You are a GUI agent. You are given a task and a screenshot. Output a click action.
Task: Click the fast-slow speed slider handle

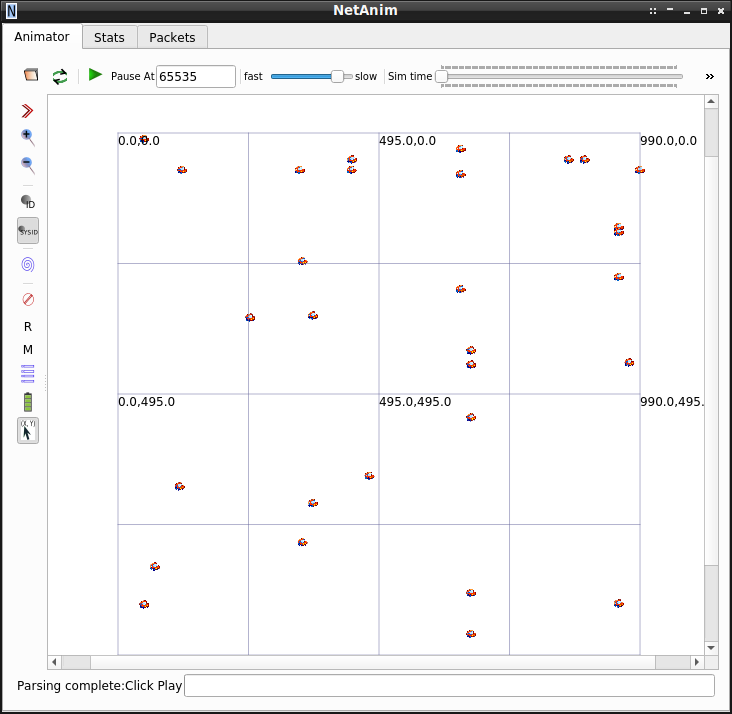pos(337,77)
